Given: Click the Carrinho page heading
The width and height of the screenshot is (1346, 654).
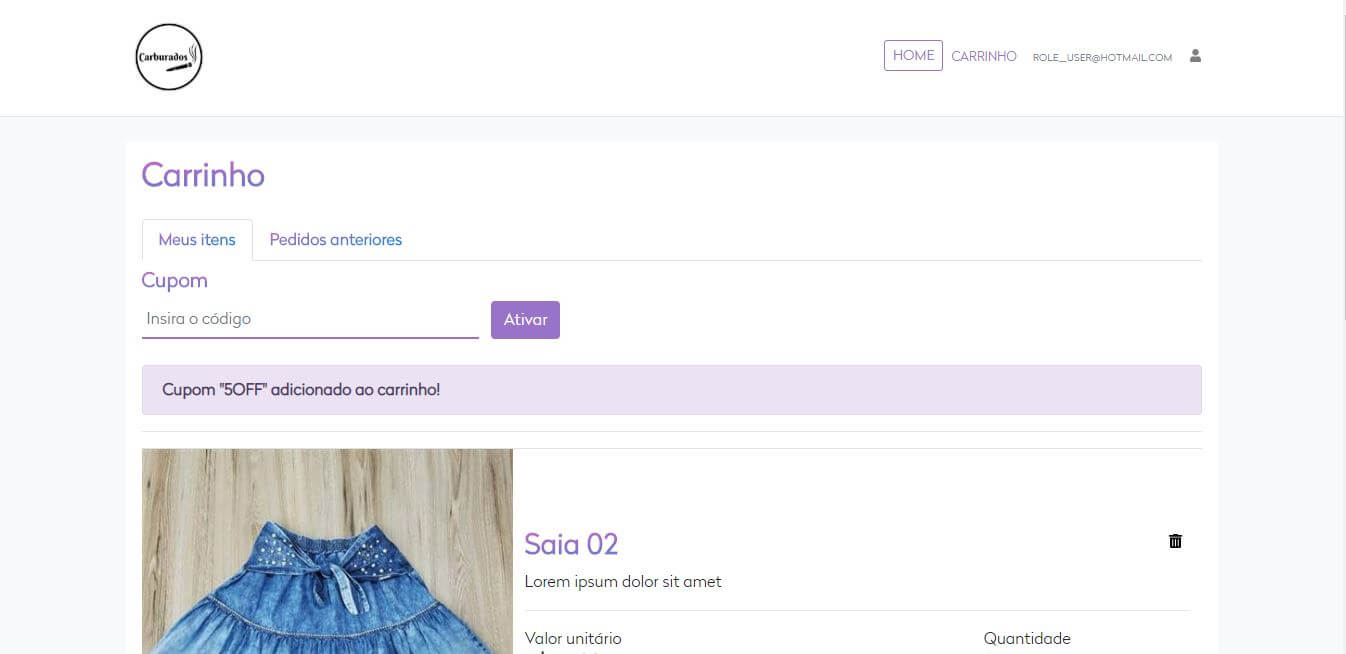Looking at the screenshot, I should pos(203,175).
